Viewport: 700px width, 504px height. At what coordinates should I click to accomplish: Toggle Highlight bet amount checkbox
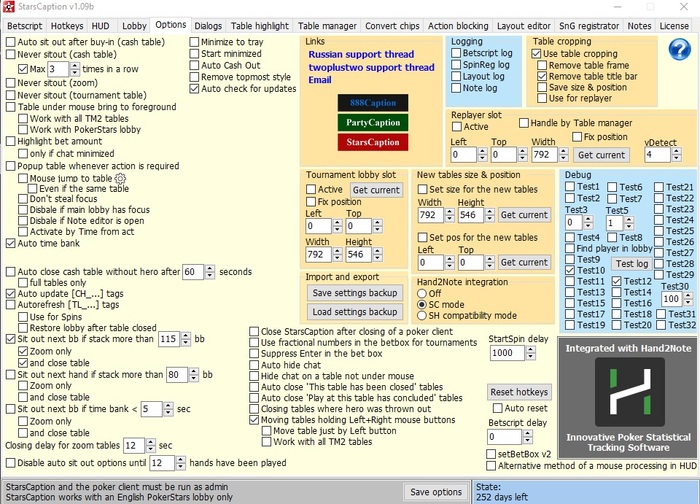pos(11,142)
